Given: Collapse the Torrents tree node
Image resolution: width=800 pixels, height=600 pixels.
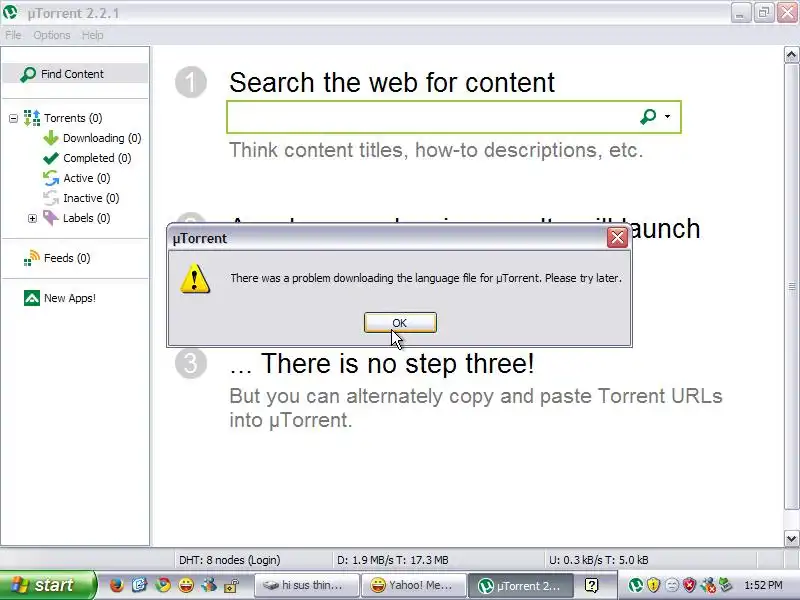Looking at the screenshot, I should (13, 118).
